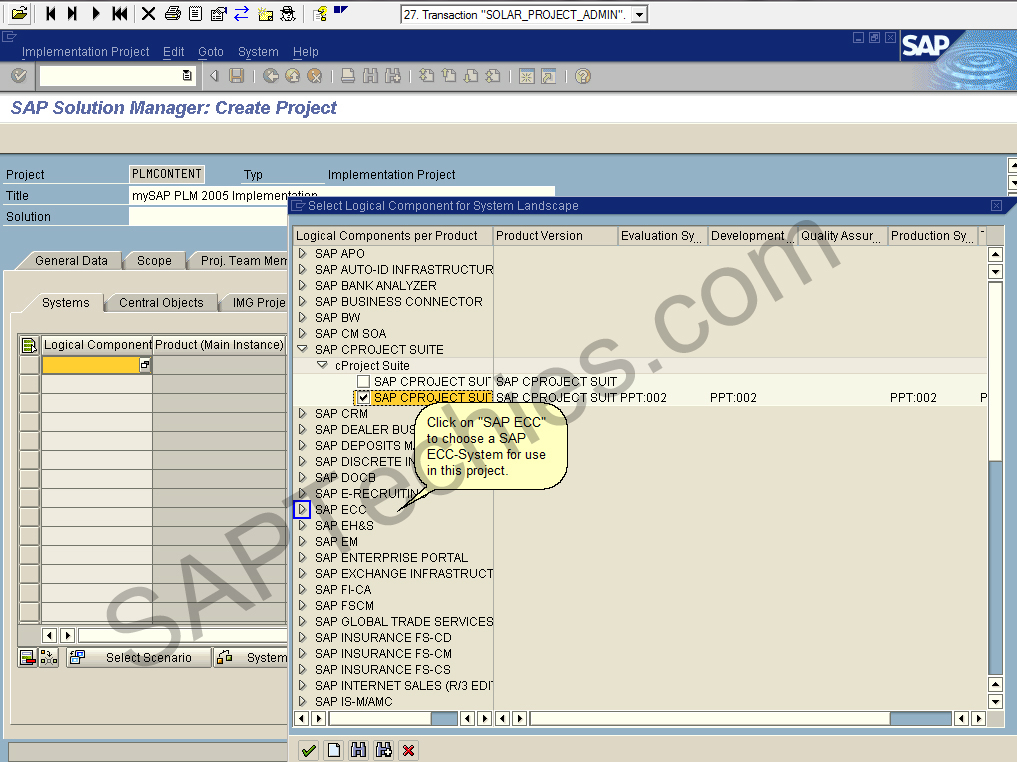The width and height of the screenshot is (1017, 762).
Task: Click the Help question mark icon
Action: coord(582,76)
